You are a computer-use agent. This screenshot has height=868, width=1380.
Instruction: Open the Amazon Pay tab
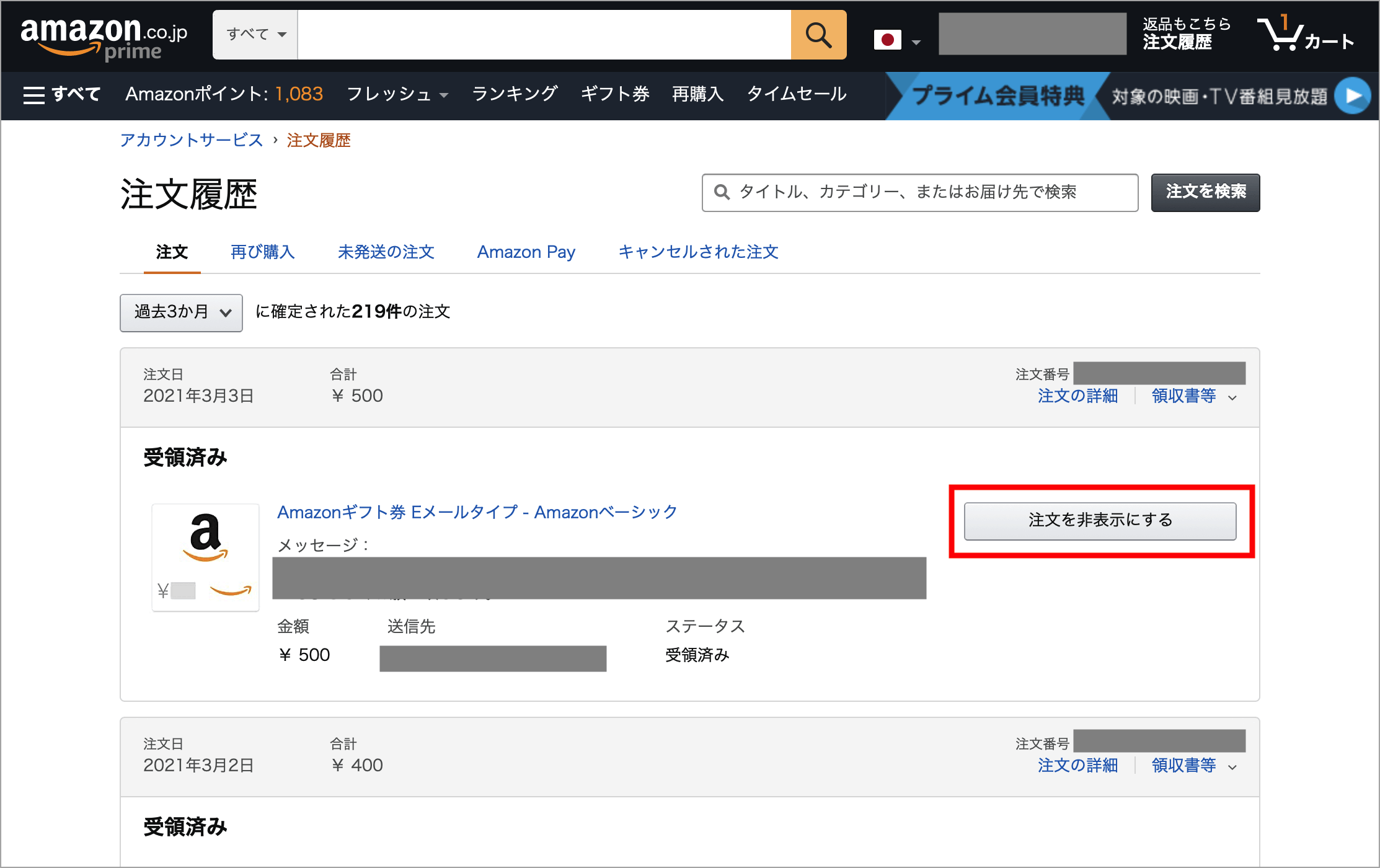pos(526,252)
